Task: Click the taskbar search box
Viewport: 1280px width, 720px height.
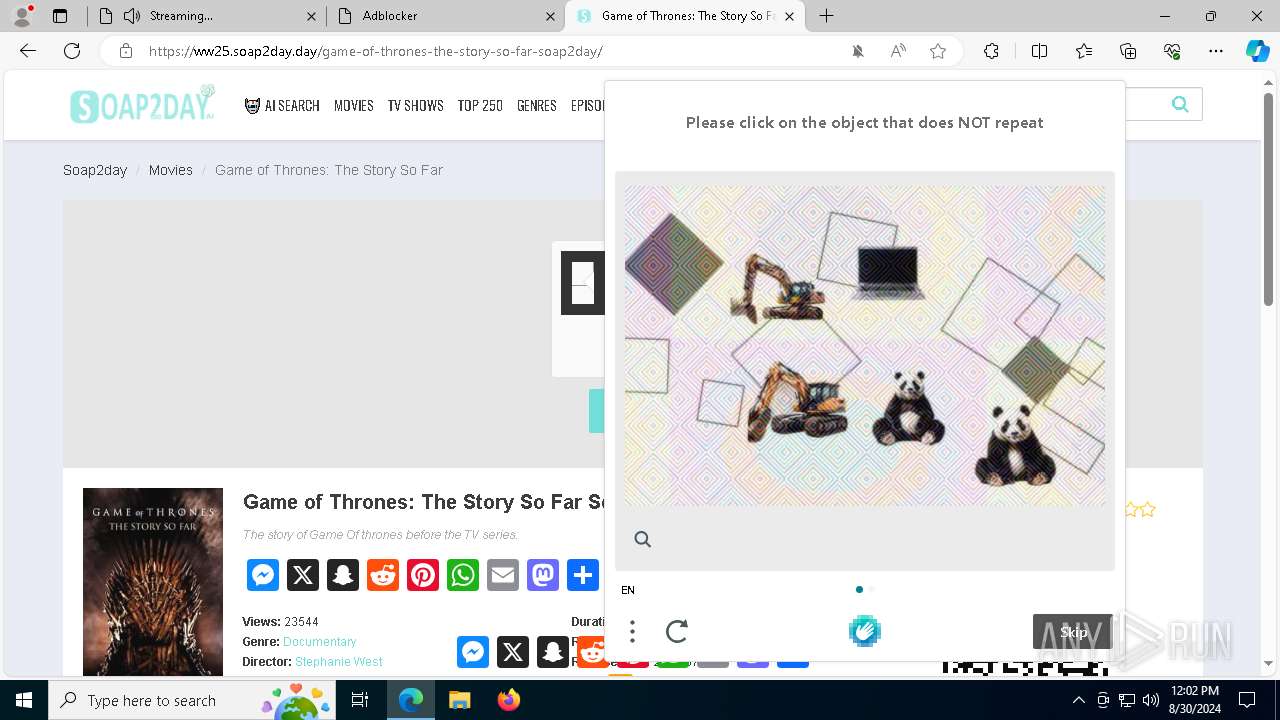Action: [192, 700]
